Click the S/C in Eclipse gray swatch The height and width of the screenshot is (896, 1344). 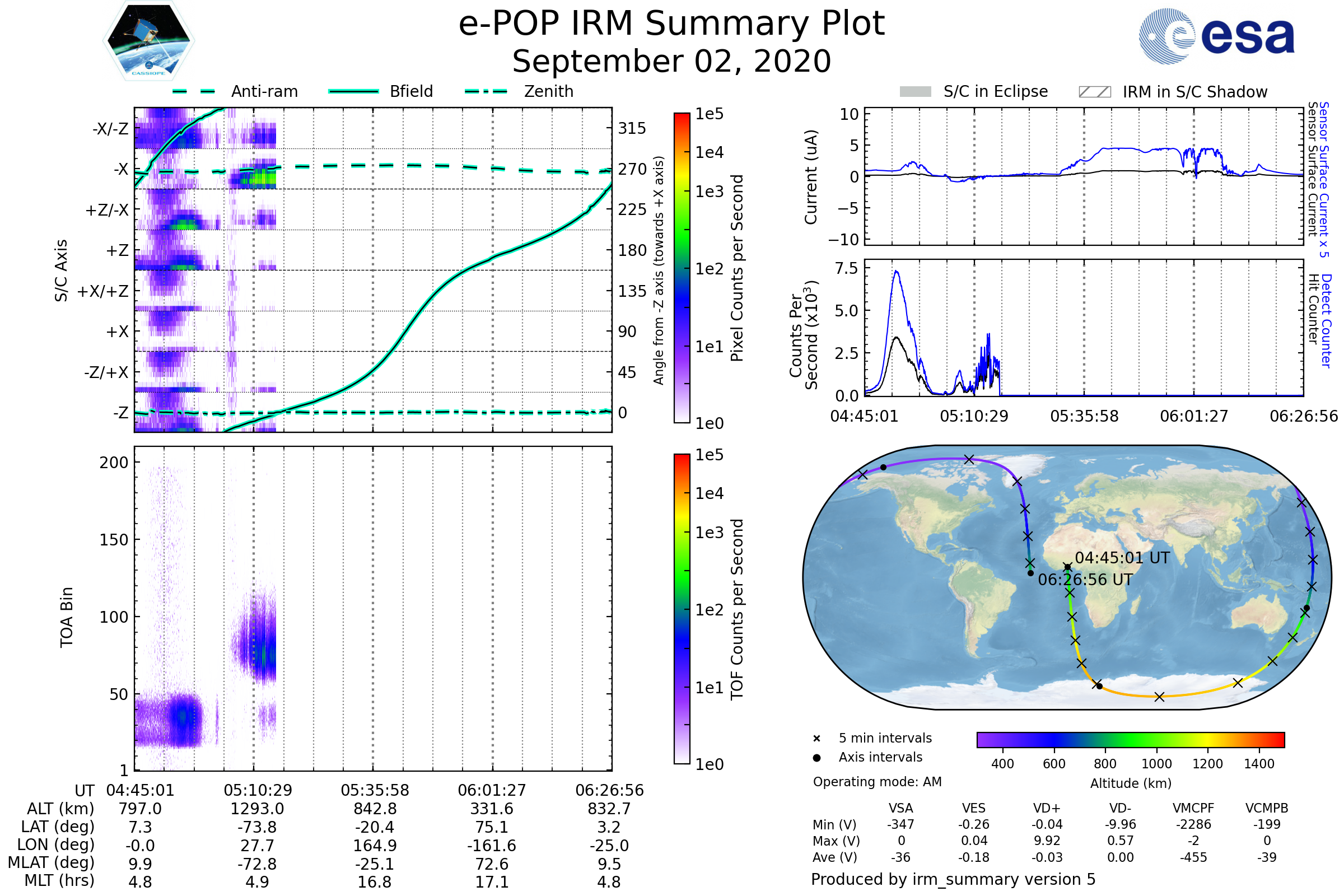click(915, 92)
